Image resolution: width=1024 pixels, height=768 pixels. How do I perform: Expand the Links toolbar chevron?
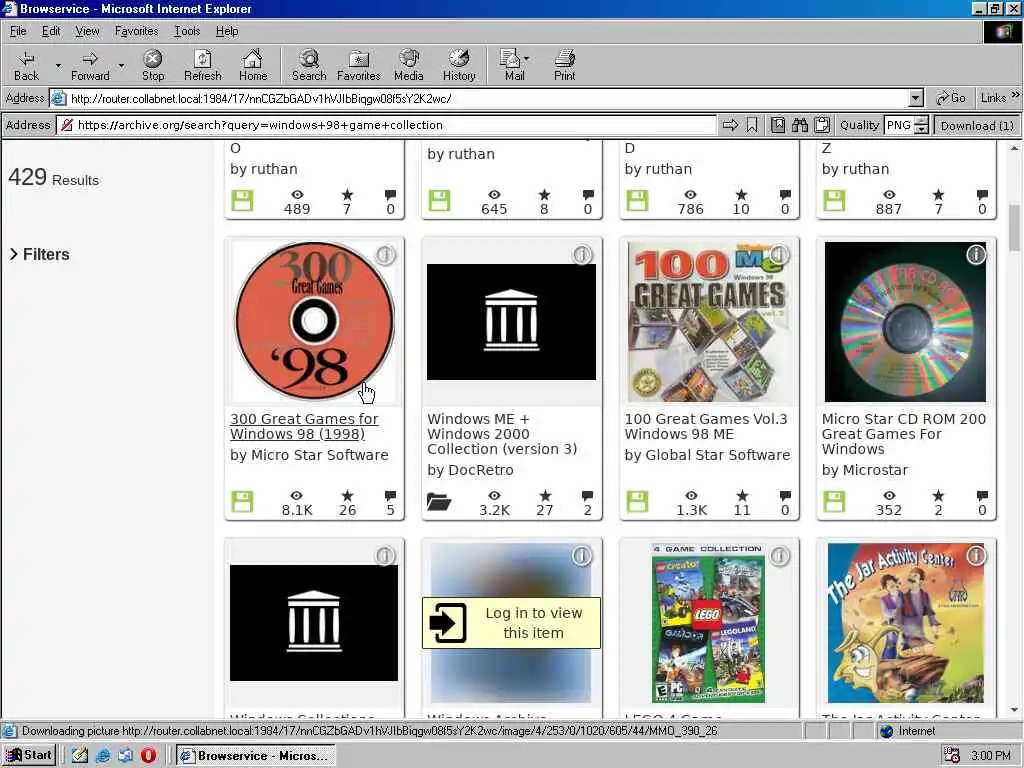[1016, 95]
